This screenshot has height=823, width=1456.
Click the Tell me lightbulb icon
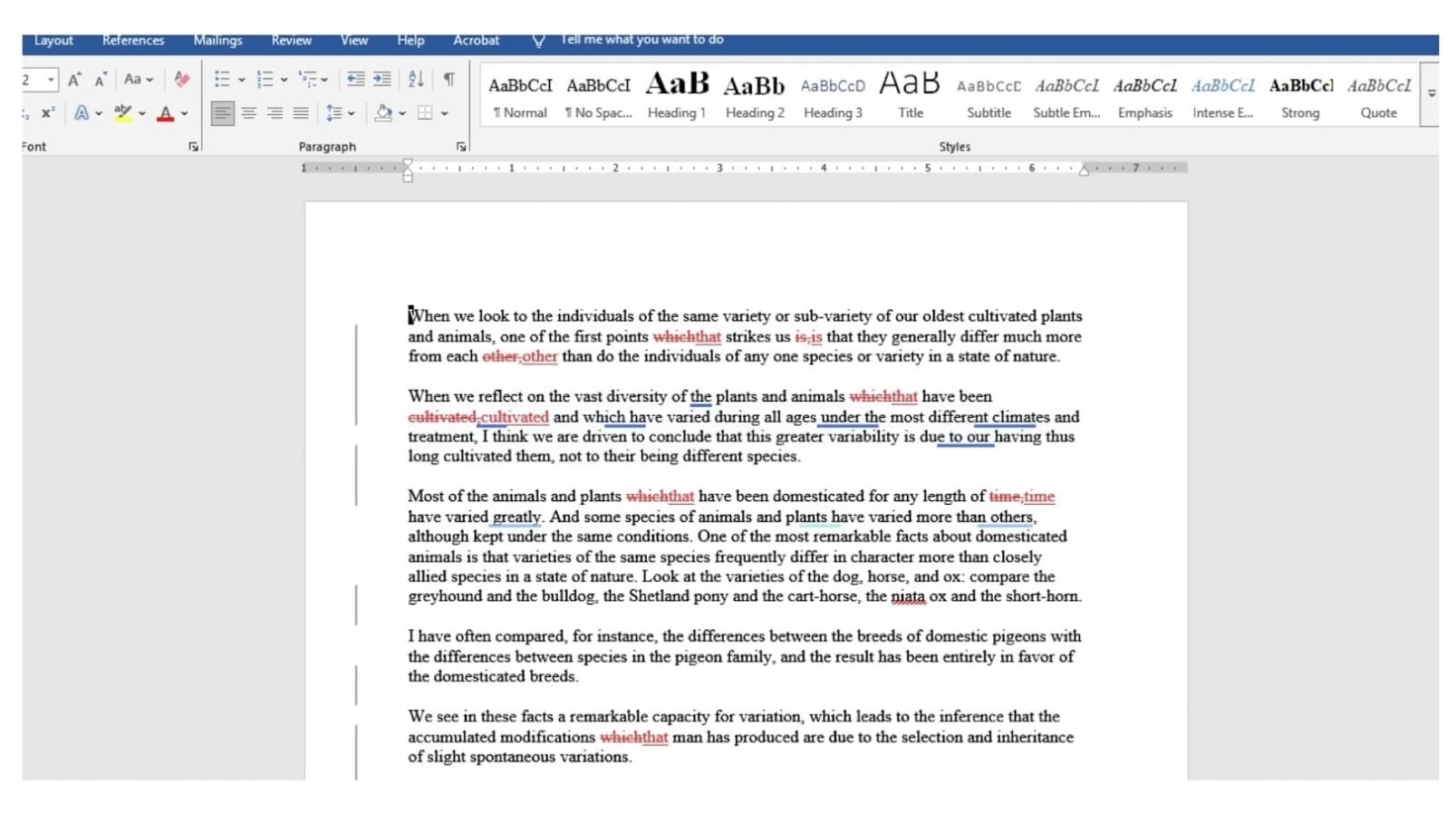[538, 41]
